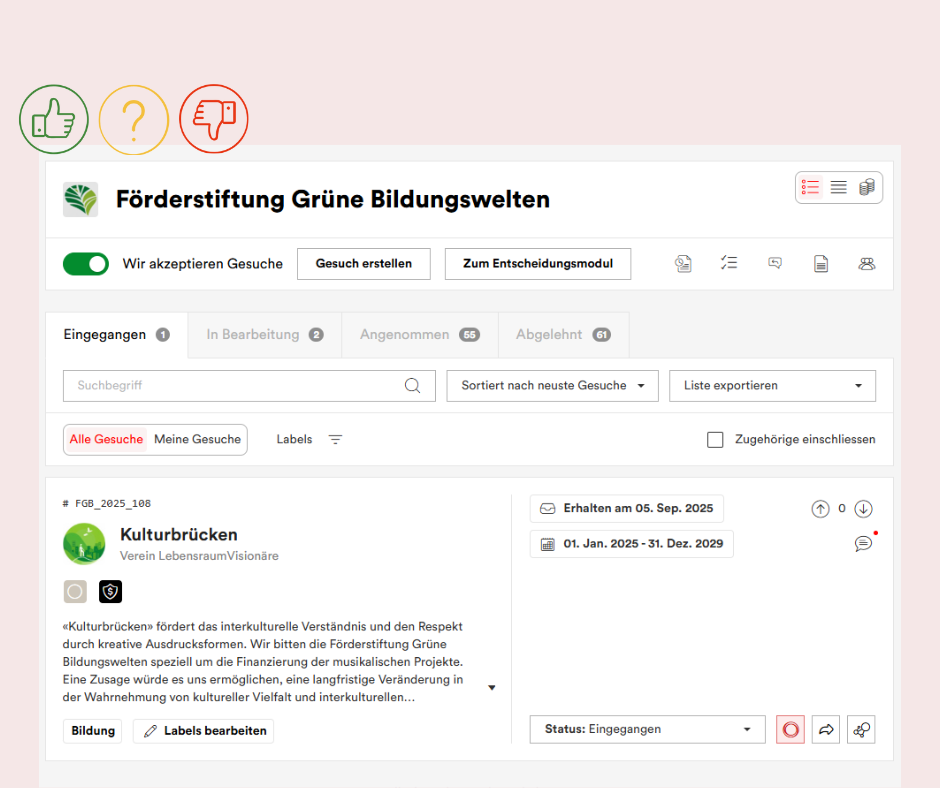Click the Gesuch erstellen button
This screenshot has width=940, height=788.
[364, 264]
